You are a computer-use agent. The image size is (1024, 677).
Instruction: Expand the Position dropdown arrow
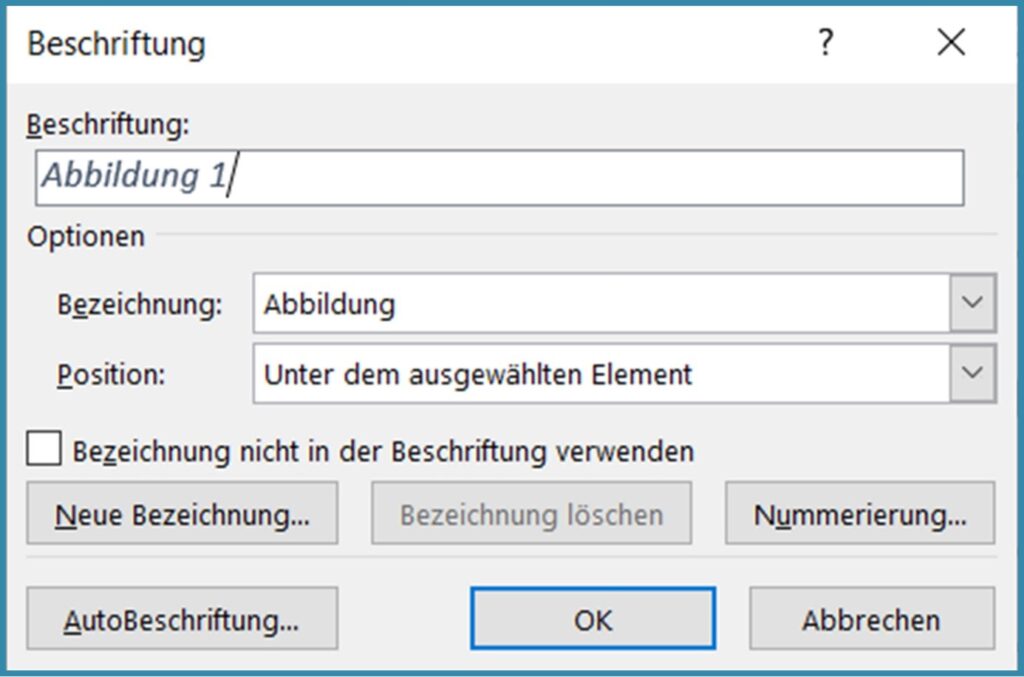click(x=973, y=374)
